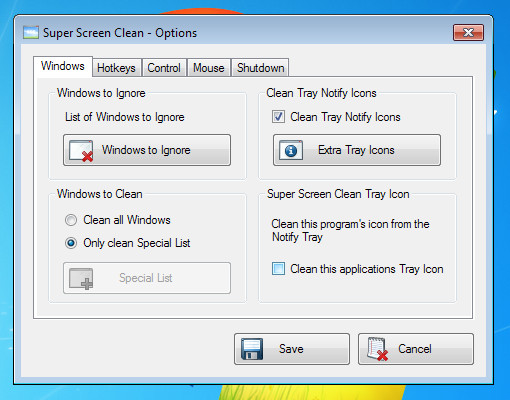This screenshot has height=400, width=510.
Task: Close the Options window
Action: click(468, 32)
